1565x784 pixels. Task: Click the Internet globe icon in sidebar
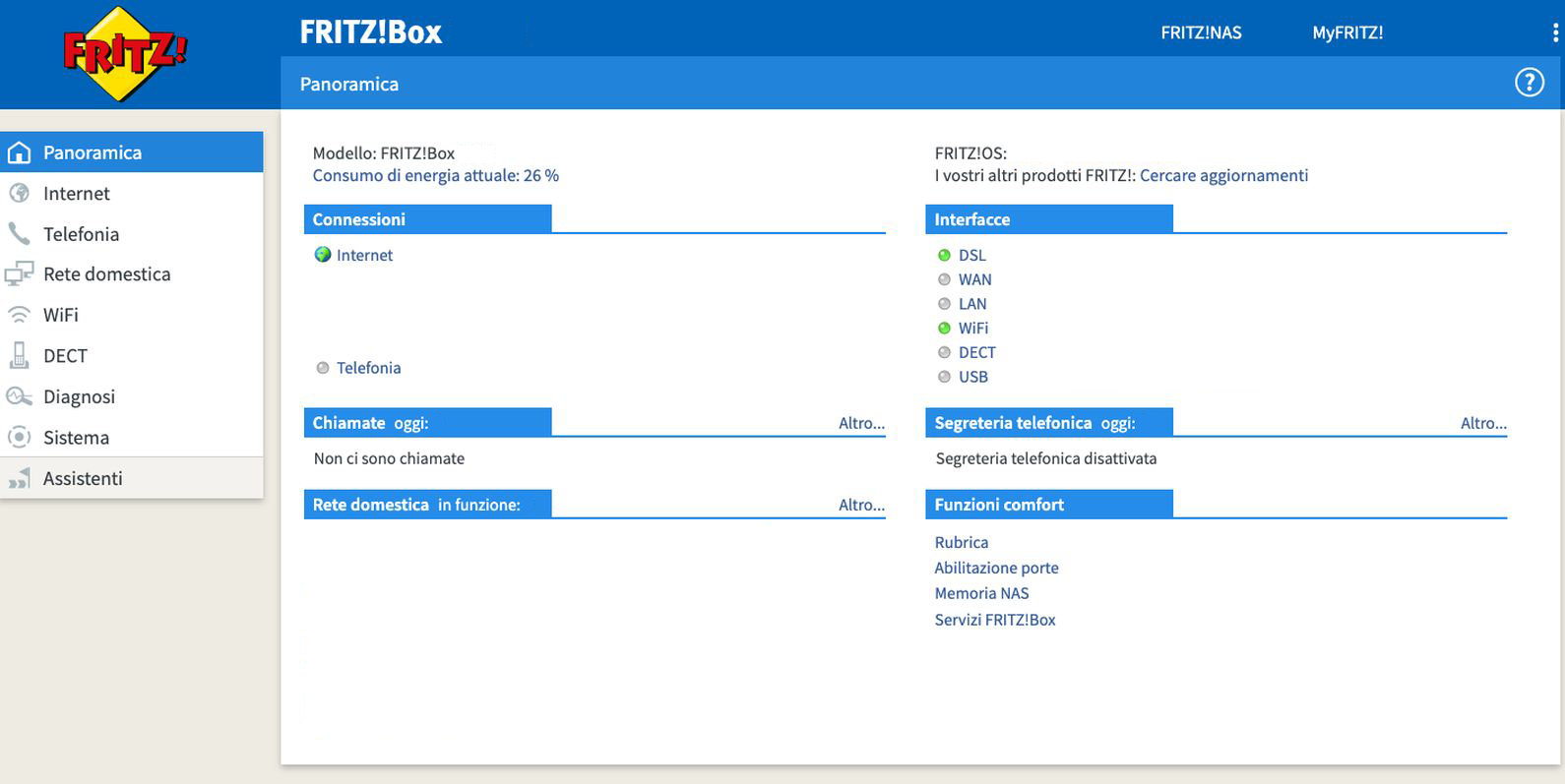[x=19, y=193]
